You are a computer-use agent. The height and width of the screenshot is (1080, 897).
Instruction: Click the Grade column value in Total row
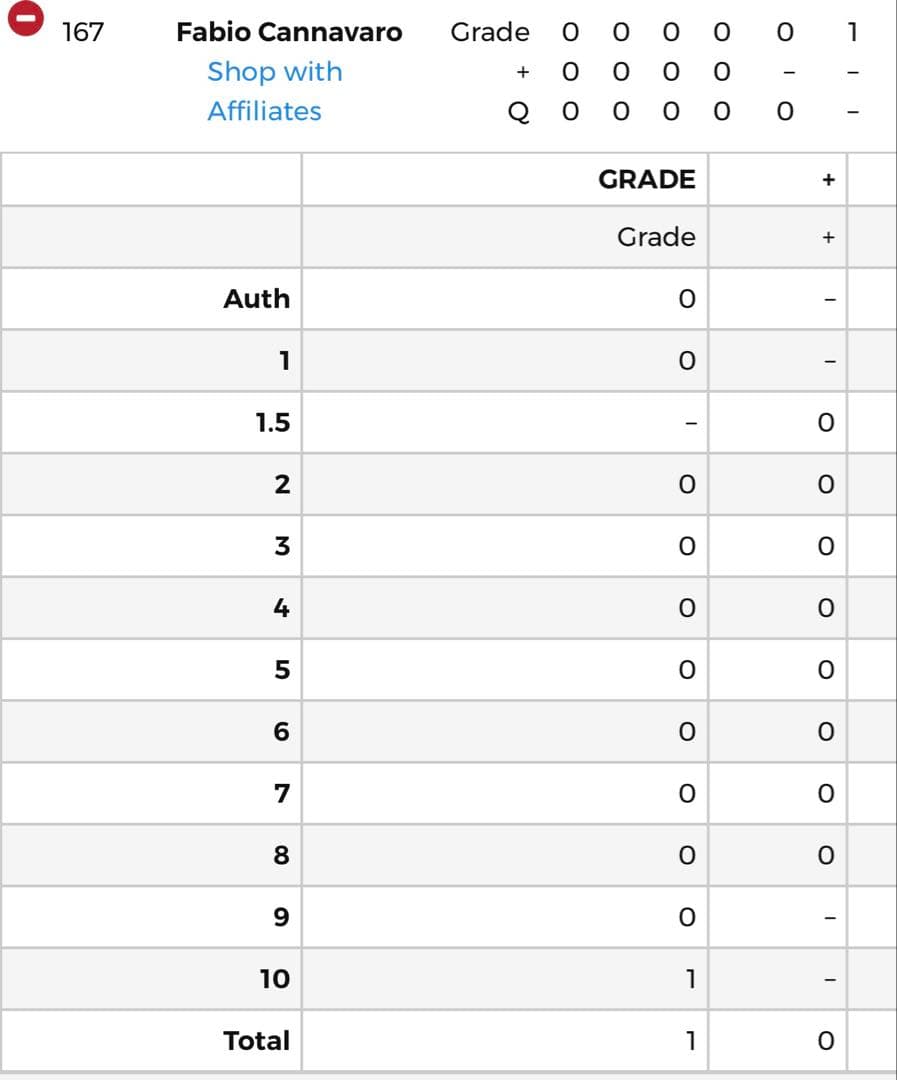point(689,1040)
